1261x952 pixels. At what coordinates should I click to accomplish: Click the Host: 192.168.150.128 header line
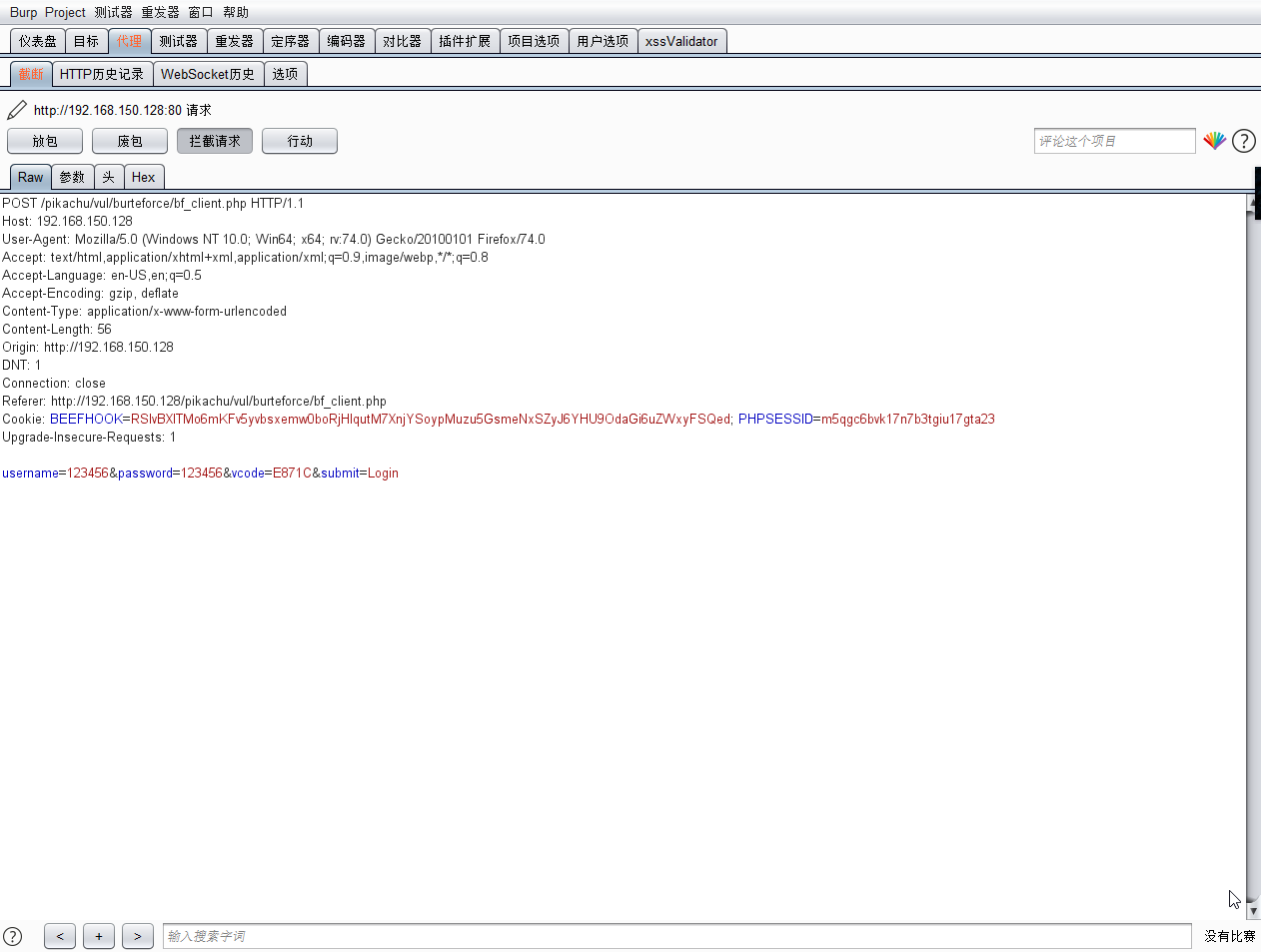point(67,221)
